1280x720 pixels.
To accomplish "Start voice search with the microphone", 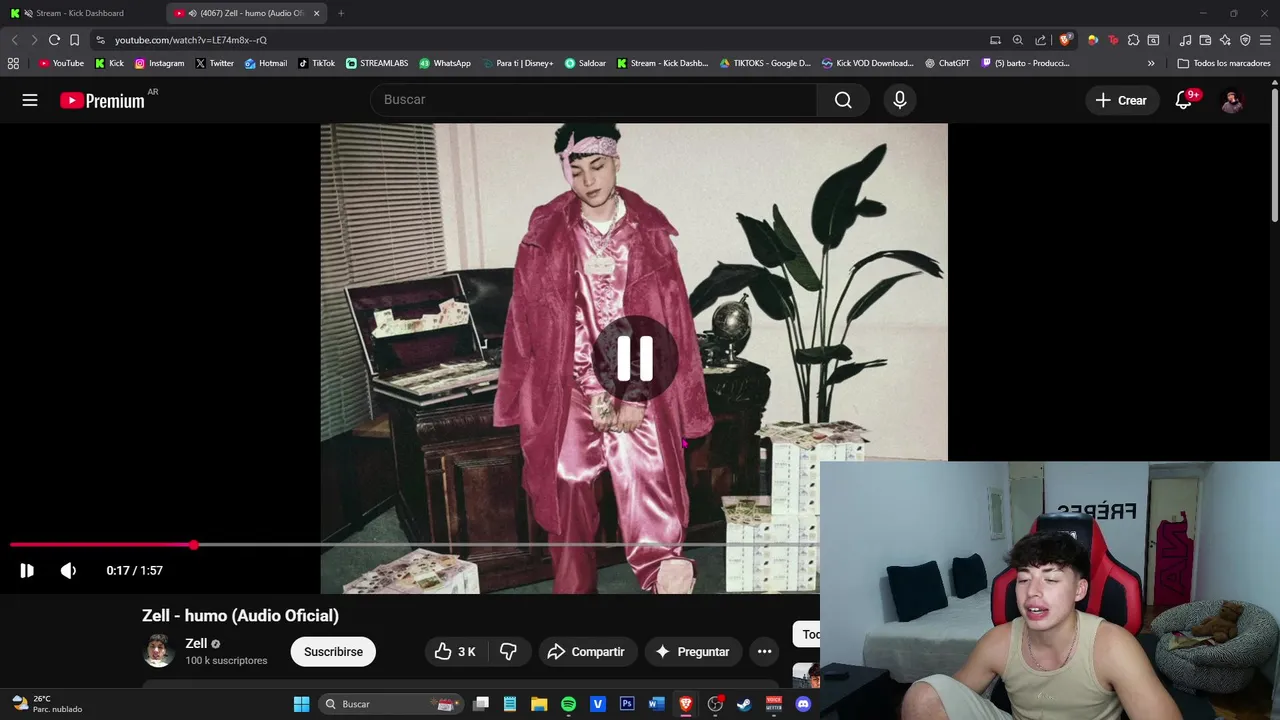I will tap(899, 100).
